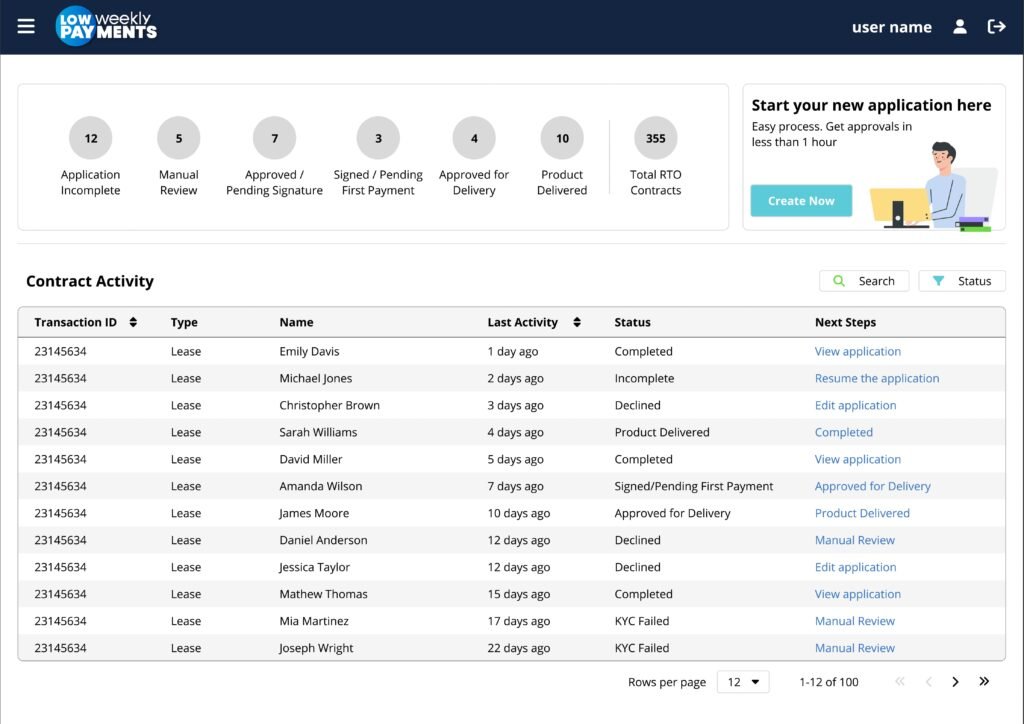Click the Low Weekly Payments logo
This screenshot has height=724, width=1024.
(x=106, y=26)
